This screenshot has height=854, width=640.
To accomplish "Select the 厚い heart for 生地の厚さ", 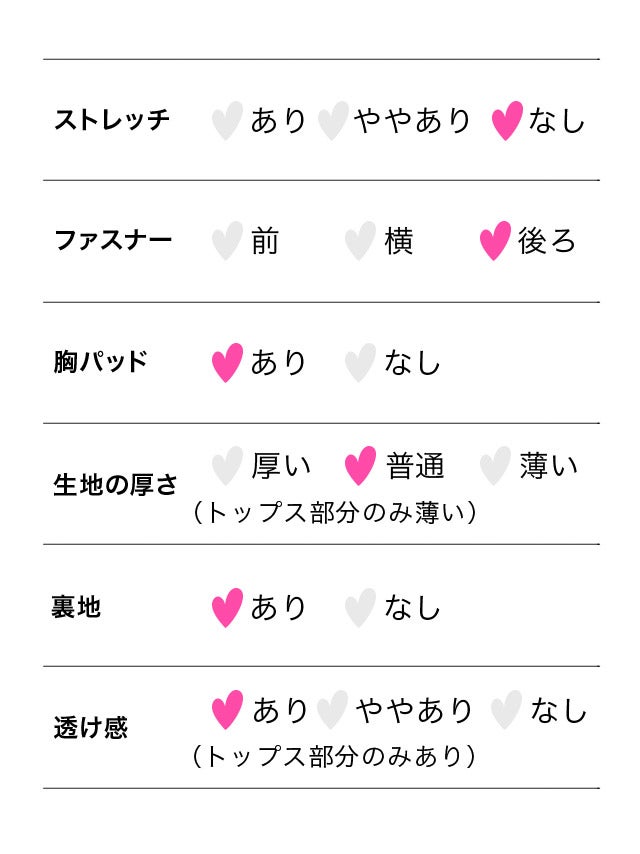I will pos(227,465).
